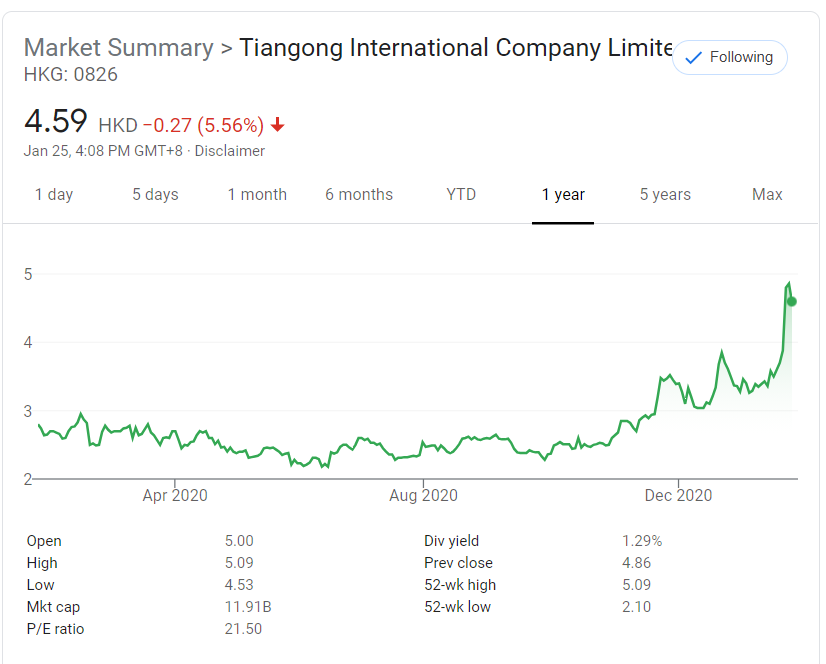Click the Open value 5.00
The height and width of the screenshot is (664, 826).
tap(239, 541)
